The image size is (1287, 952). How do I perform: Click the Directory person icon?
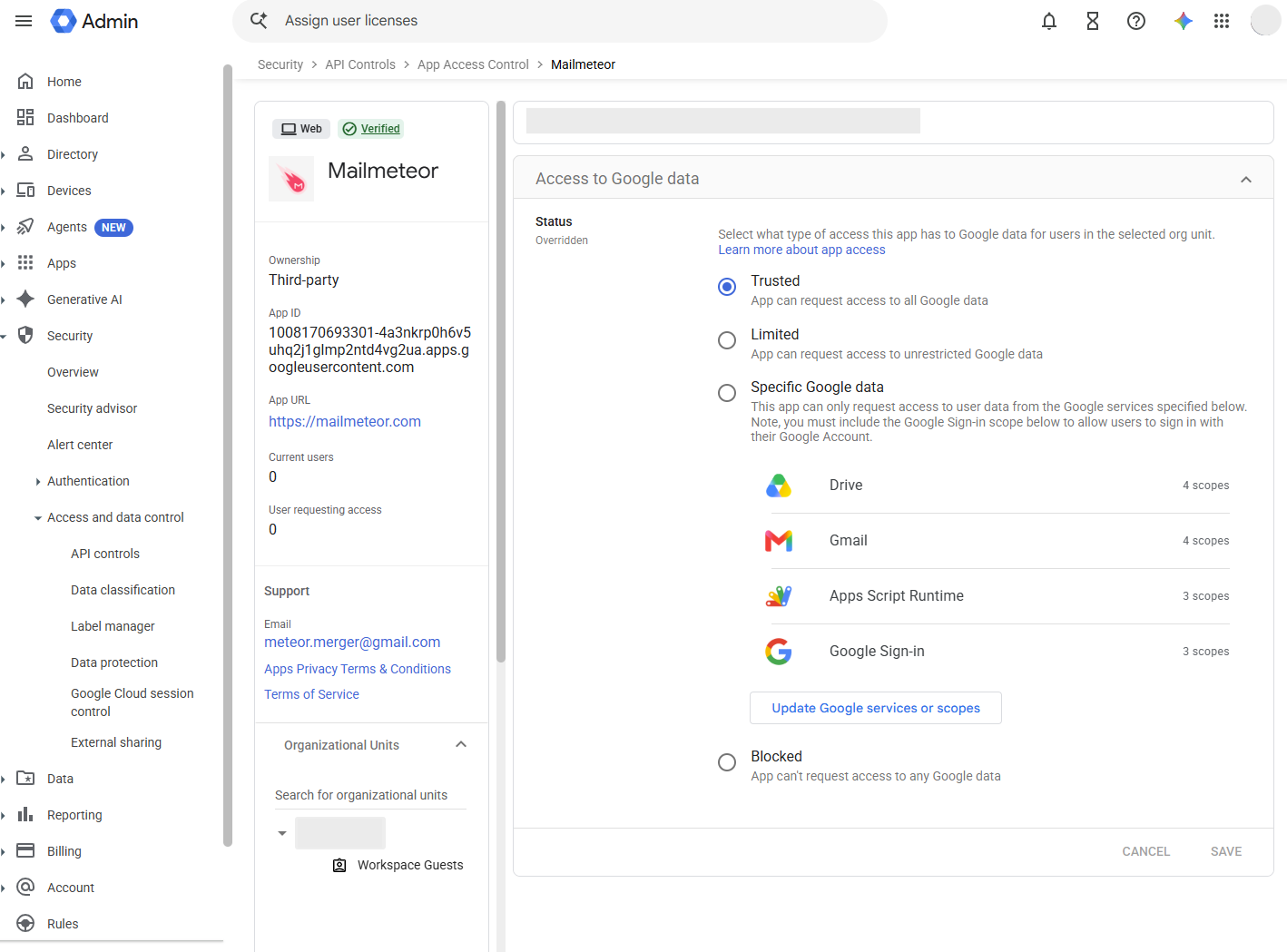coord(25,154)
